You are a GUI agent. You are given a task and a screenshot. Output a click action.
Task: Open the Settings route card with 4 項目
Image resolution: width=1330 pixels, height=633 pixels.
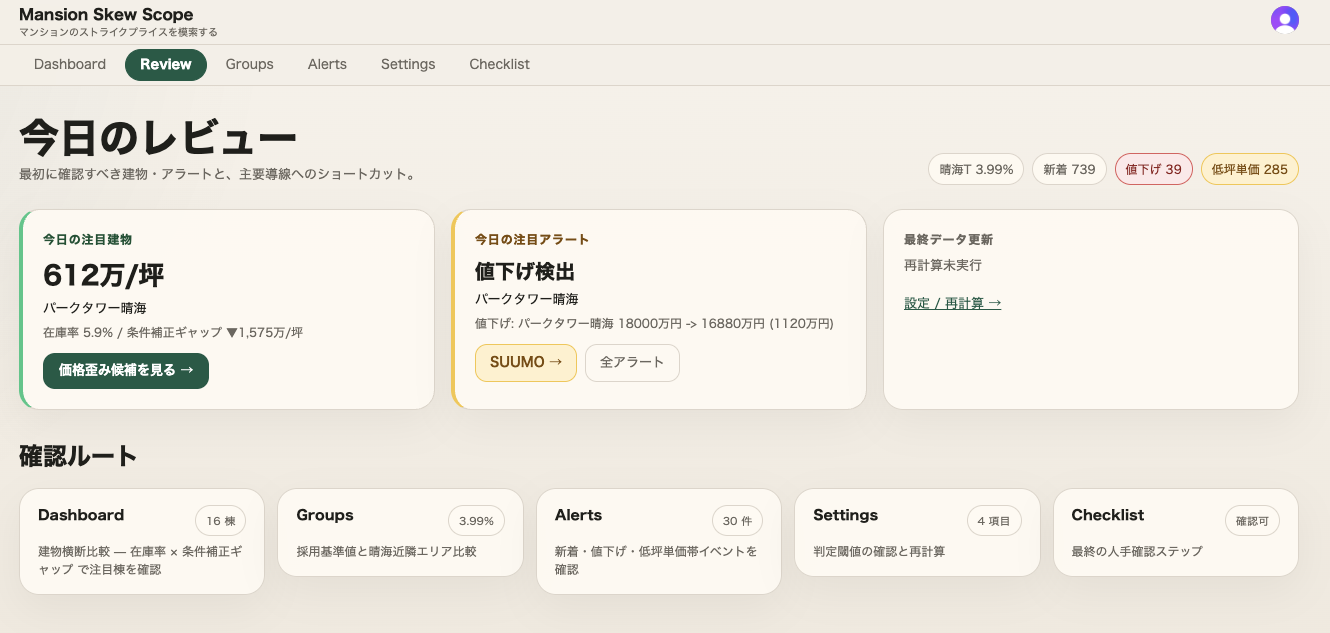pyautogui.click(x=917, y=532)
